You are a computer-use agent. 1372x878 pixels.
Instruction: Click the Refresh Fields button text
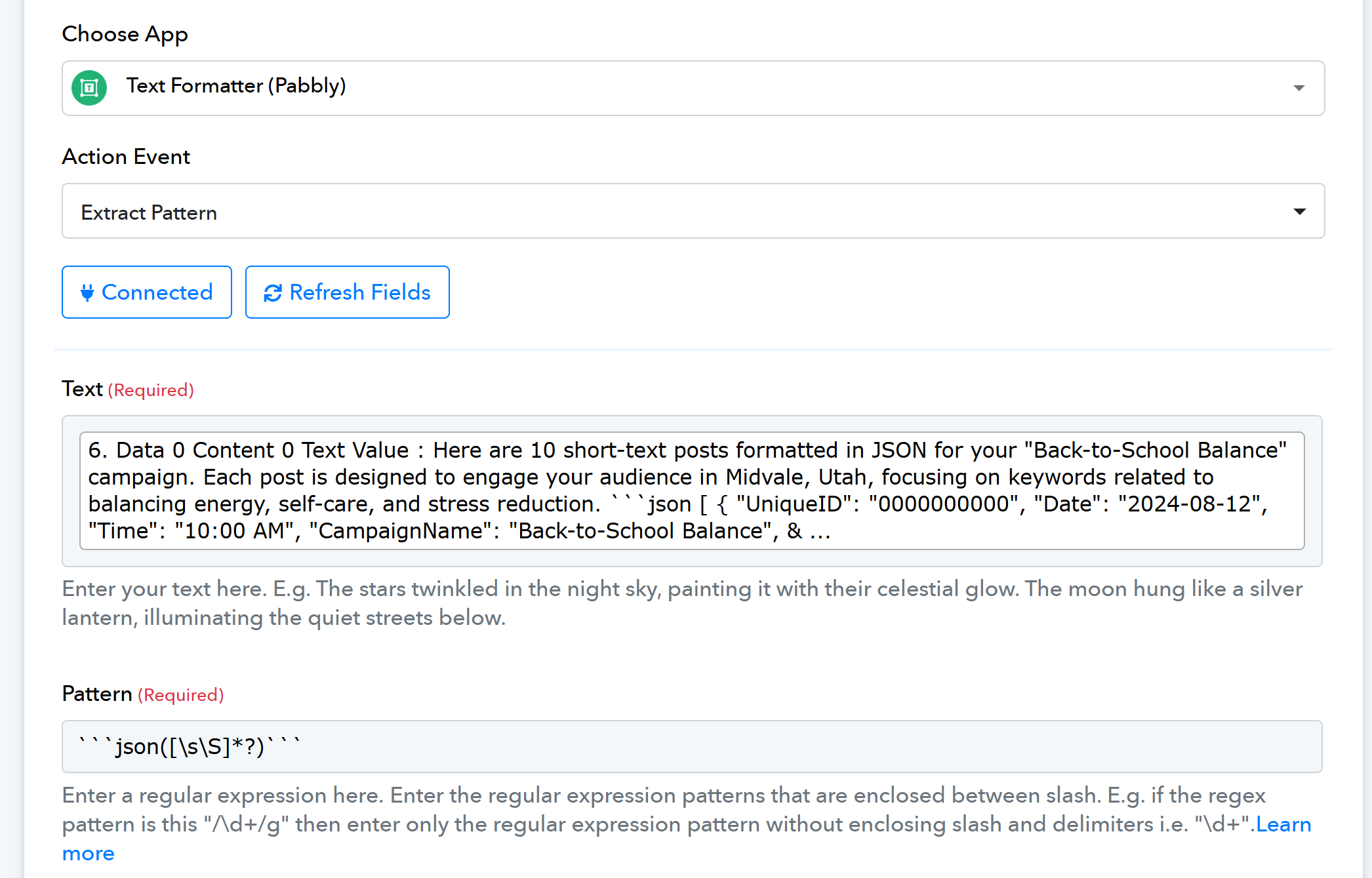click(360, 292)
